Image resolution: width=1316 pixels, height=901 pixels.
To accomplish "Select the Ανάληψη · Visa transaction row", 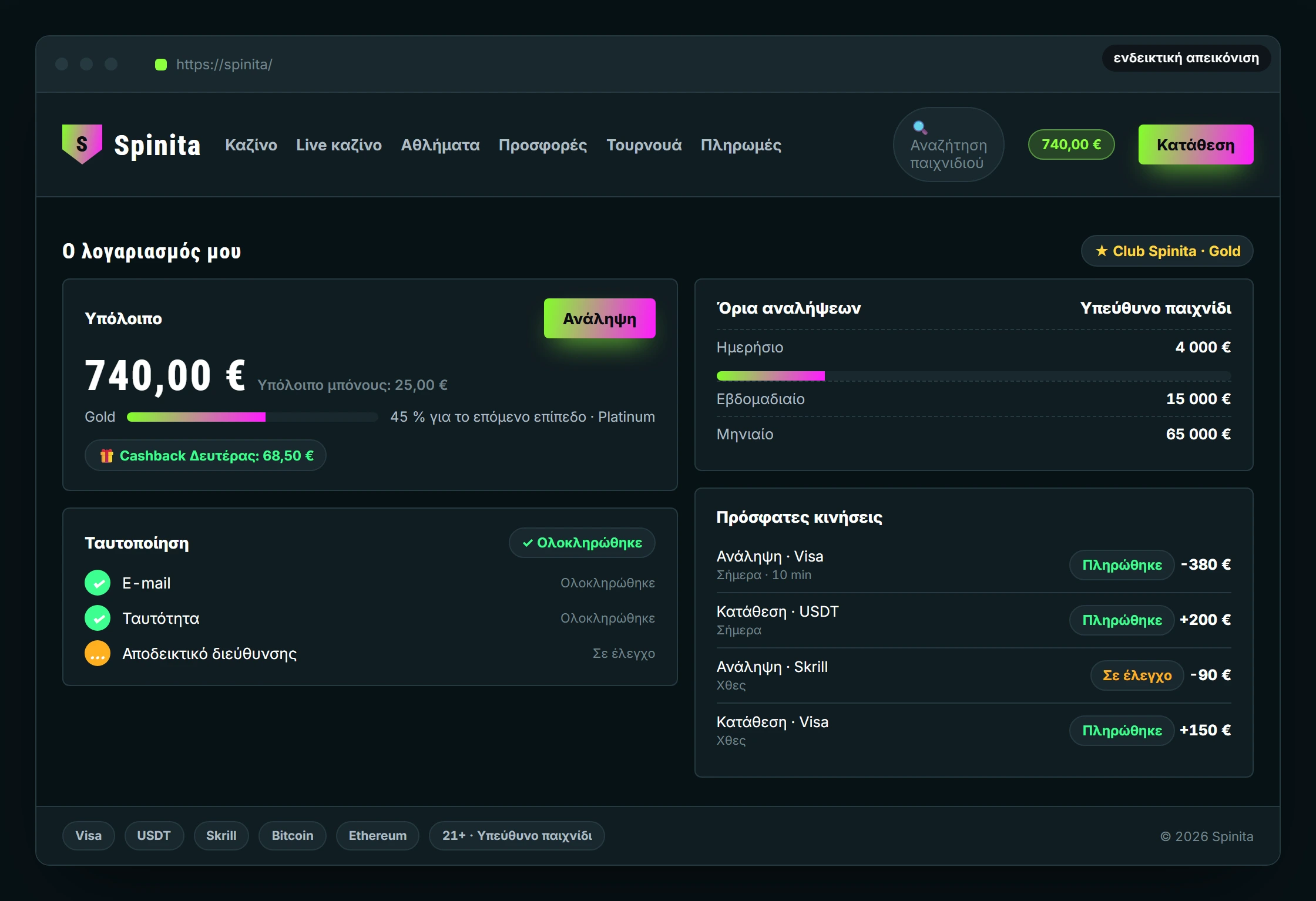I will 973,565.
